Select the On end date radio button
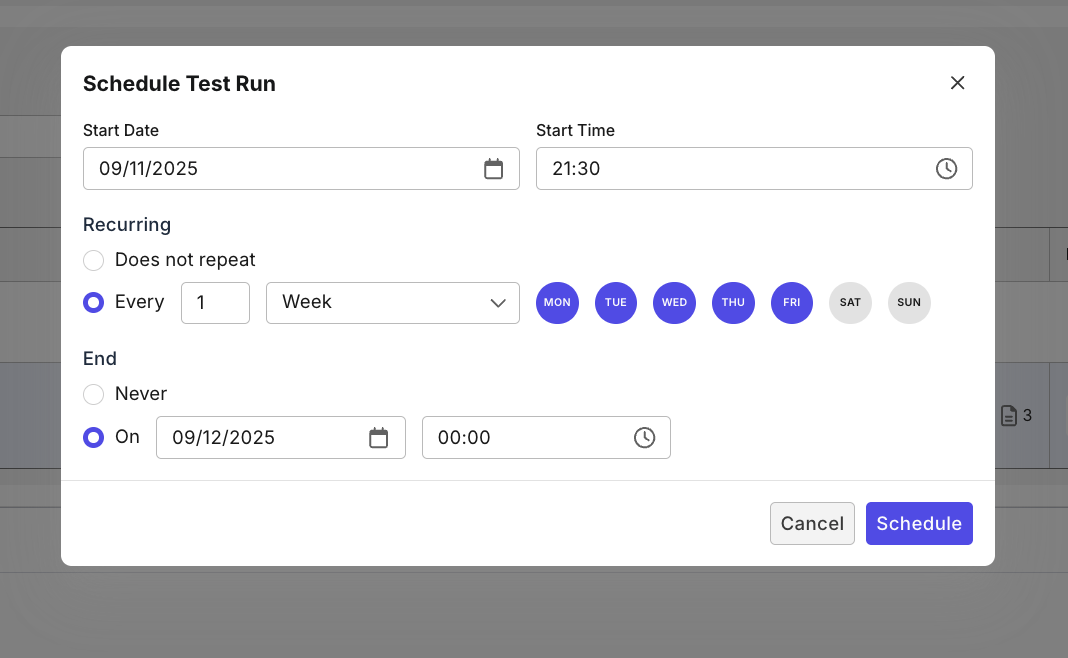 pos(93,437)
